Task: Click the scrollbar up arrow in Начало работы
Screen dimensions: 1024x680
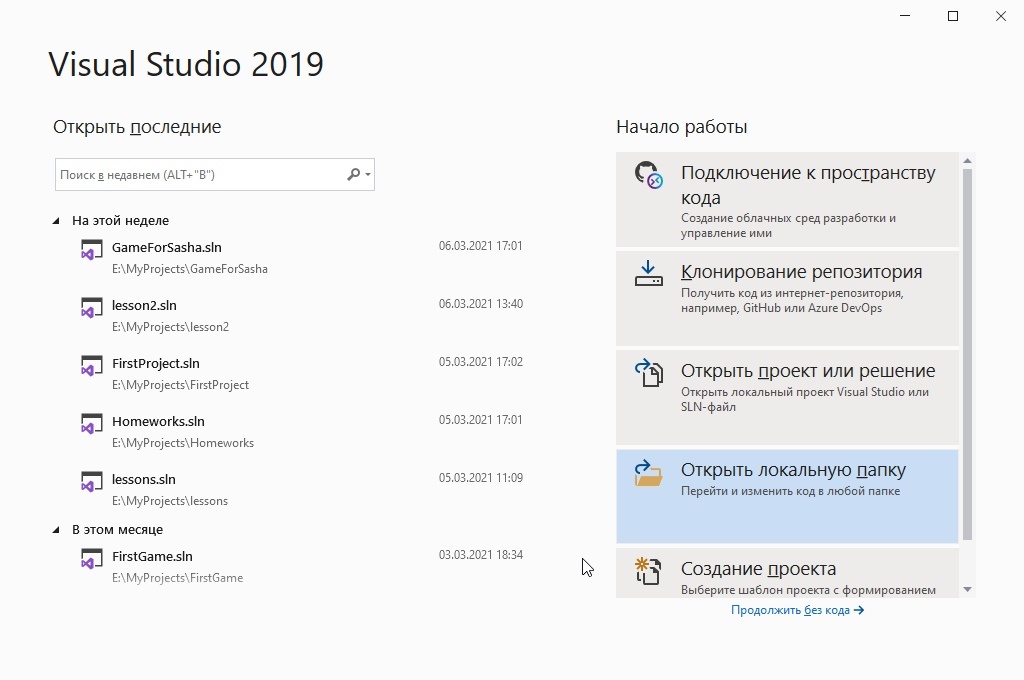Action: point(968,160)
